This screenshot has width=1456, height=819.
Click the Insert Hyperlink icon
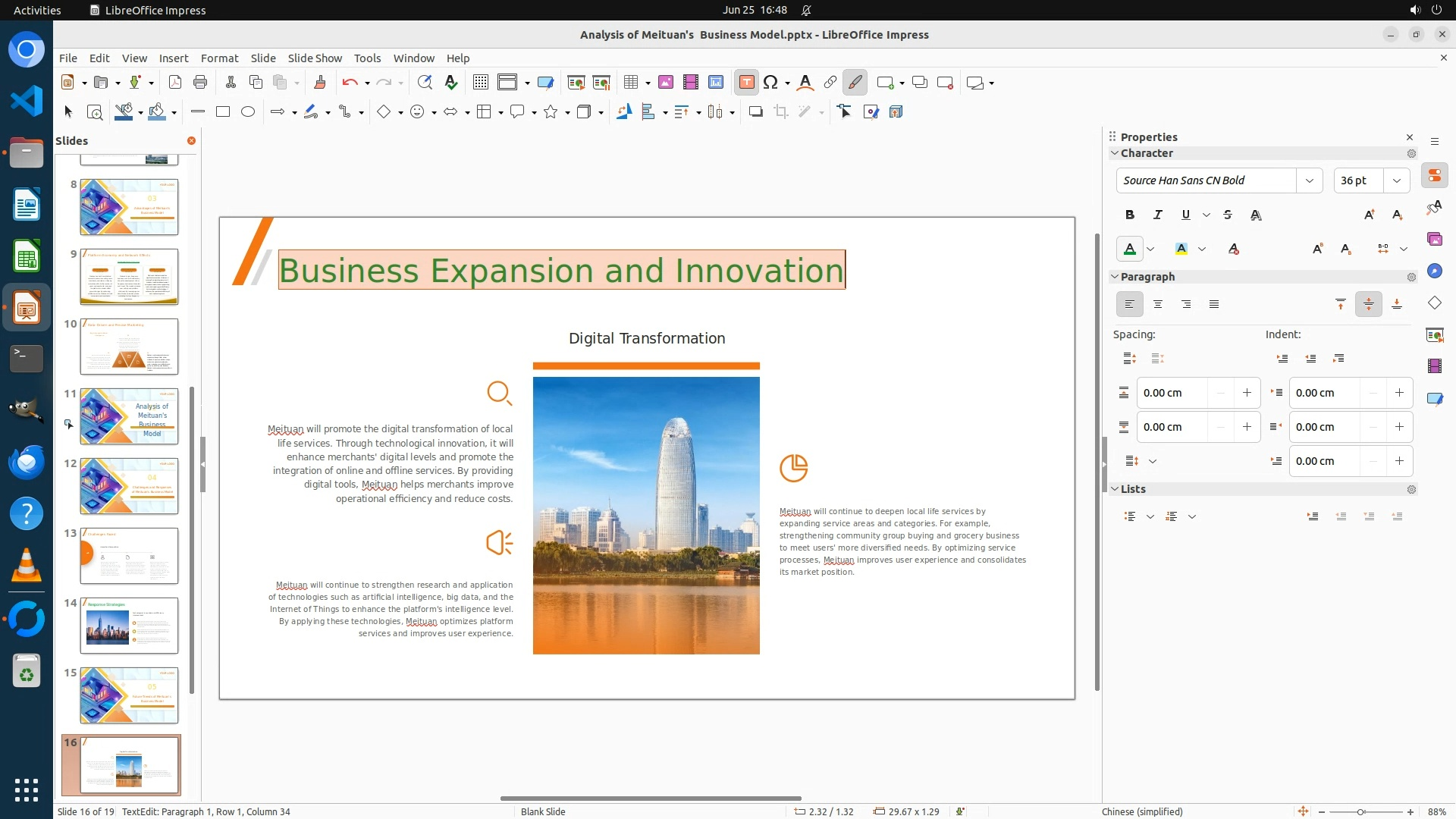click(830, 83)
